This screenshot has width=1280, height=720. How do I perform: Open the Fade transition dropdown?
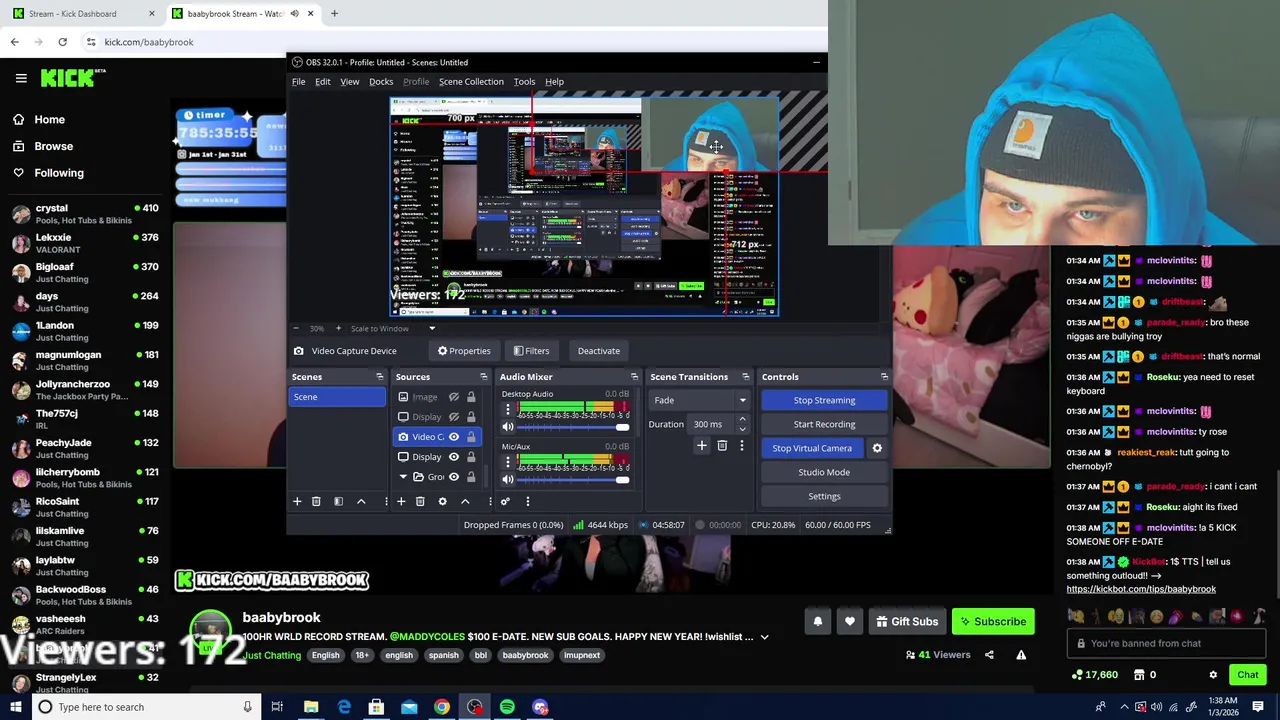701,400
